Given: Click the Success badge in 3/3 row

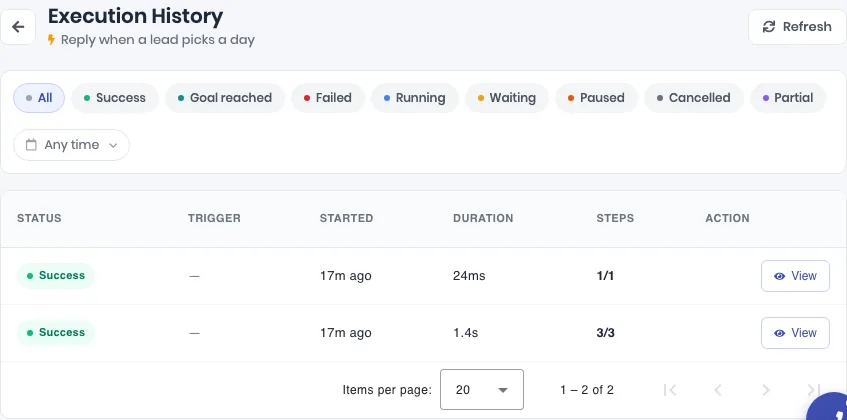Looking at the screenshot, I should (x=56, y=333).
